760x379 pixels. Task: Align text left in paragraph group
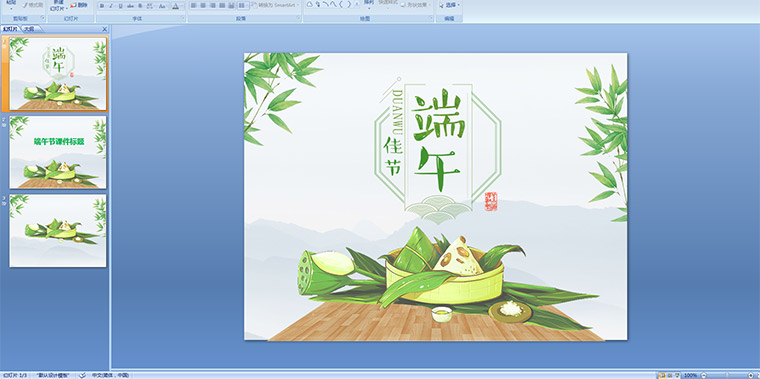tap(193, 5)
